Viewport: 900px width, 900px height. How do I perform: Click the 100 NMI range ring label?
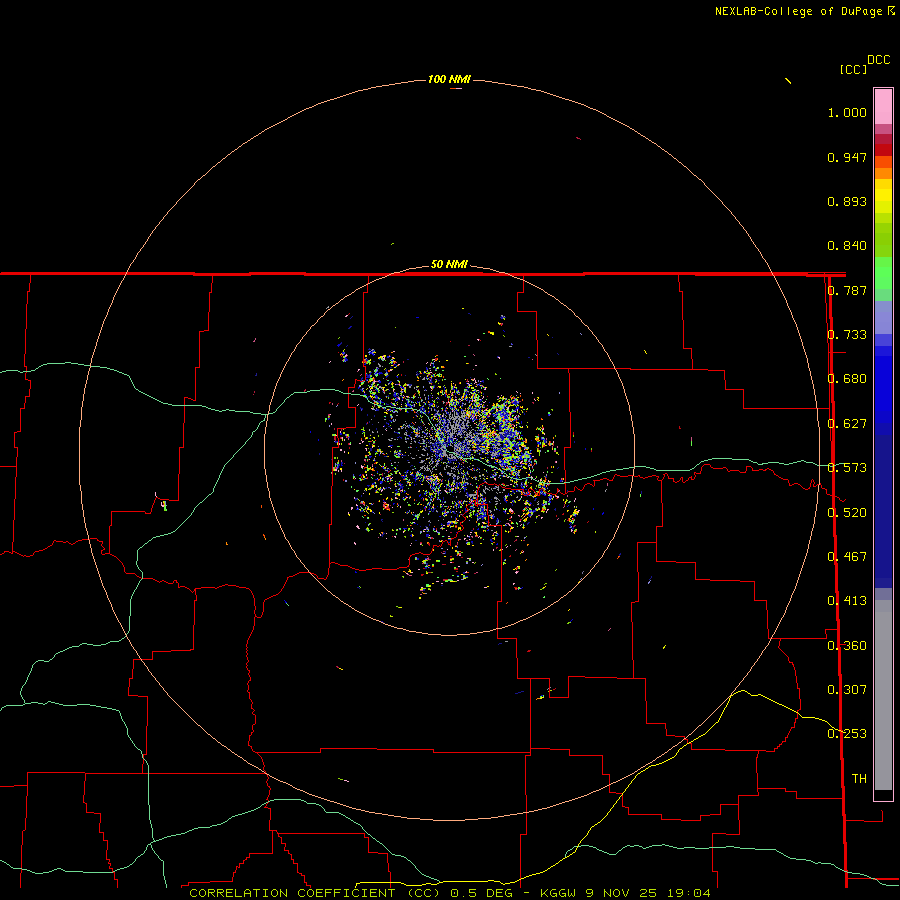coord(449,79)
